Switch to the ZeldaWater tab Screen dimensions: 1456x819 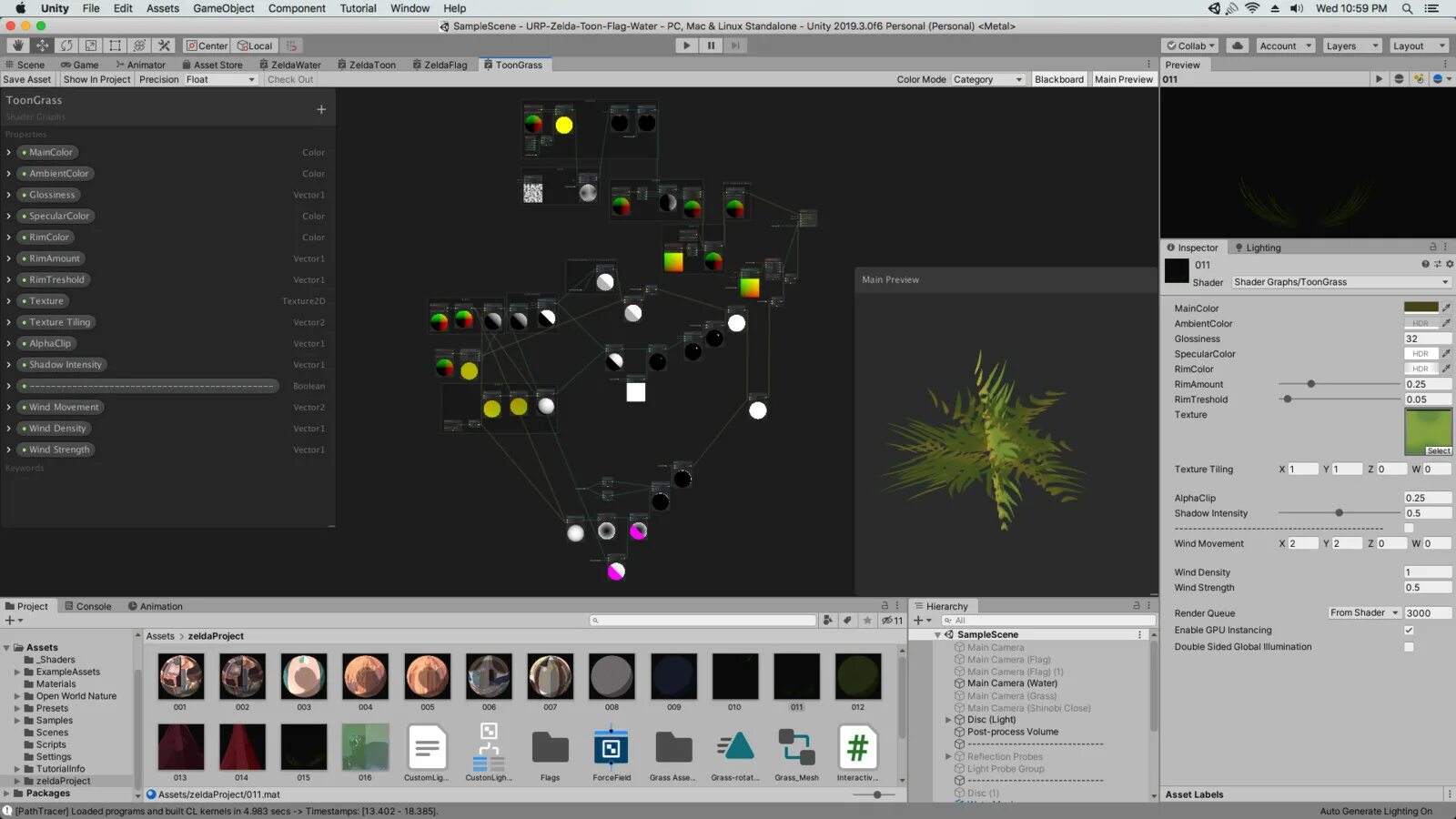point(290,65)
